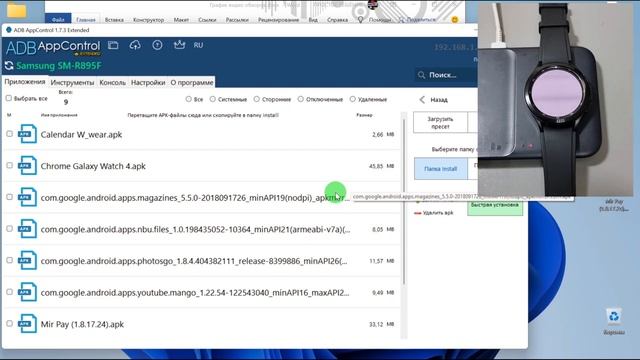Click the crown Extended version icon
The height and width of the screenshot is (360, 640).
[179, 45]
